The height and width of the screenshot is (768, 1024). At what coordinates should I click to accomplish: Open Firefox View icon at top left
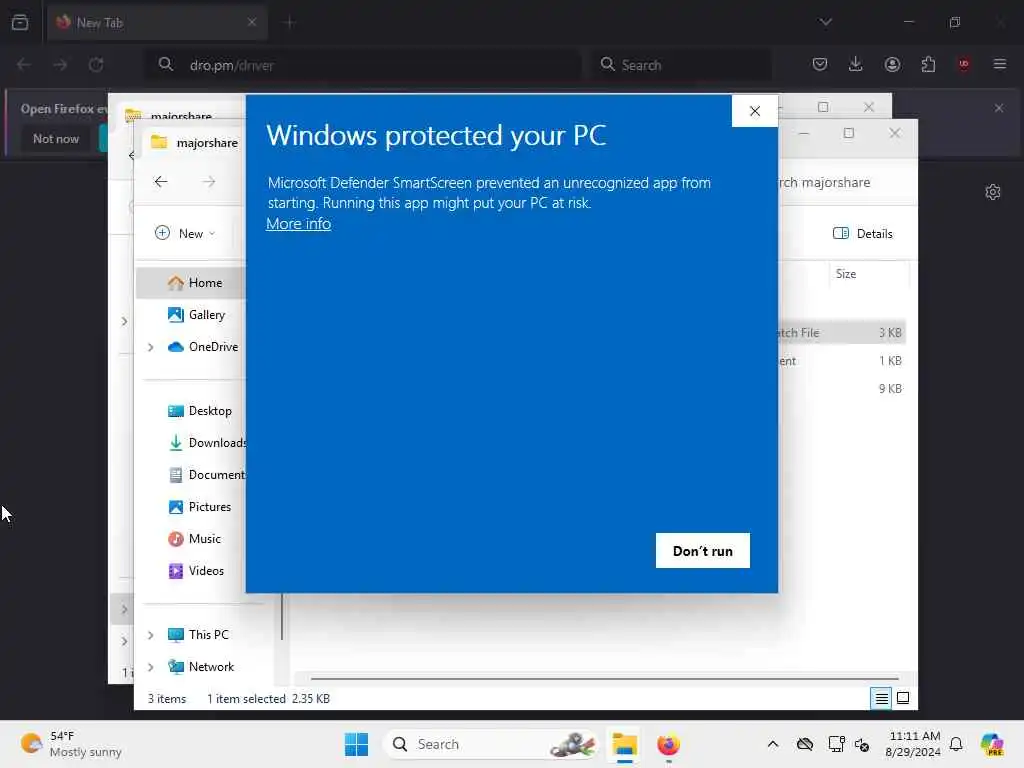pos(20,22)
